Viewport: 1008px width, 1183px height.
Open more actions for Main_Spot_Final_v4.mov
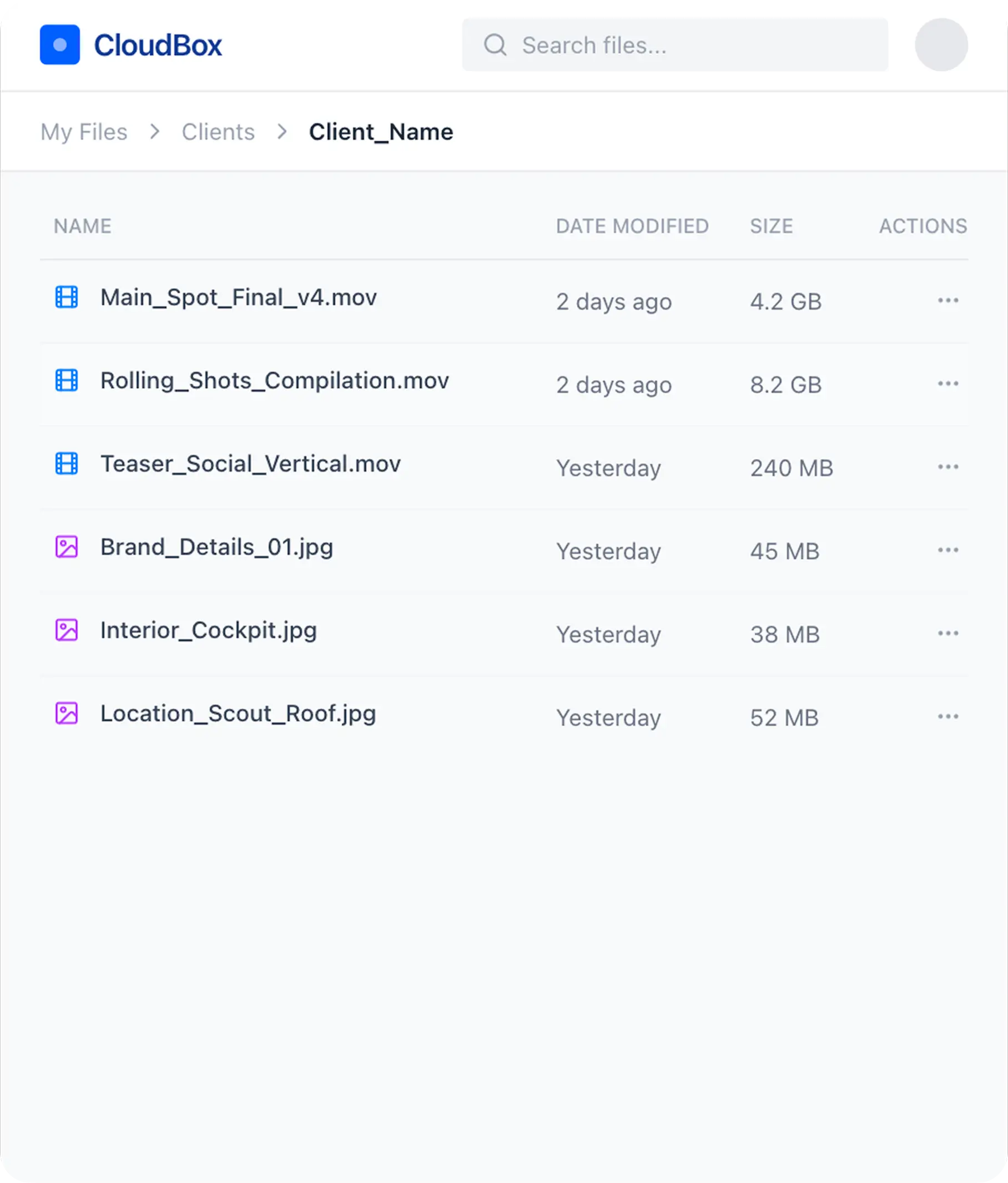948,300
